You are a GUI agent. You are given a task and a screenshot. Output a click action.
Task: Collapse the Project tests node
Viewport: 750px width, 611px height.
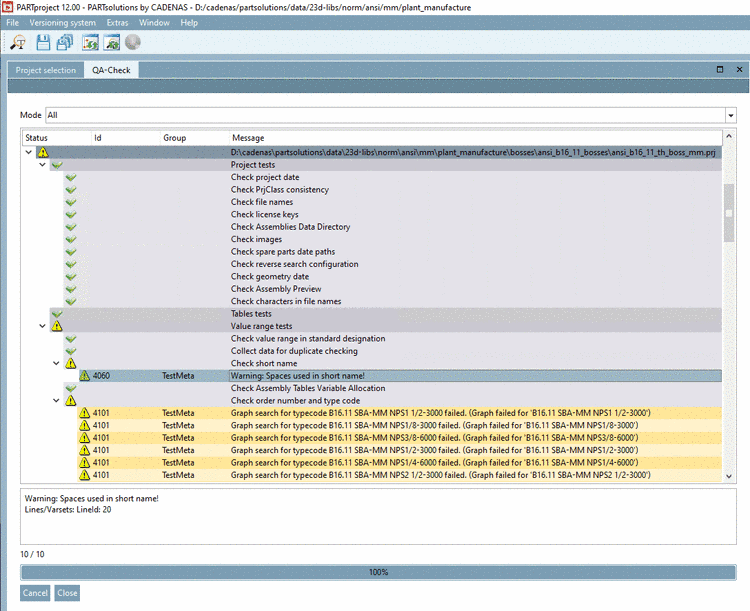point(43,165)
